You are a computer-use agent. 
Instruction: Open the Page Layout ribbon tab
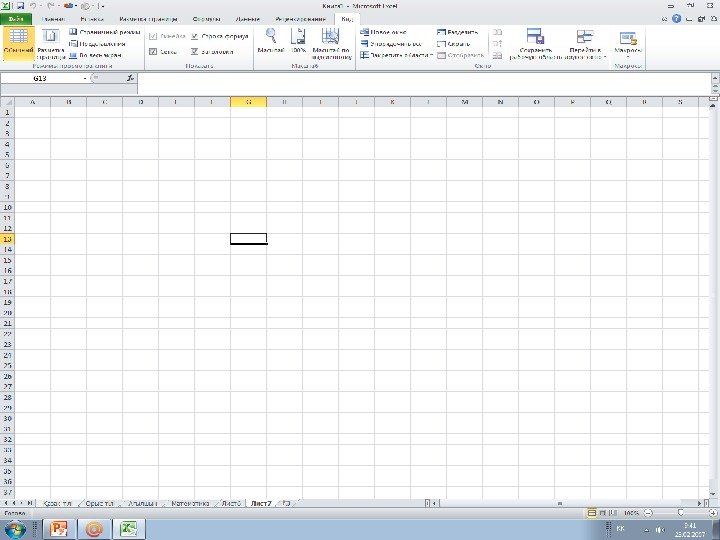[x=148, y=19]
